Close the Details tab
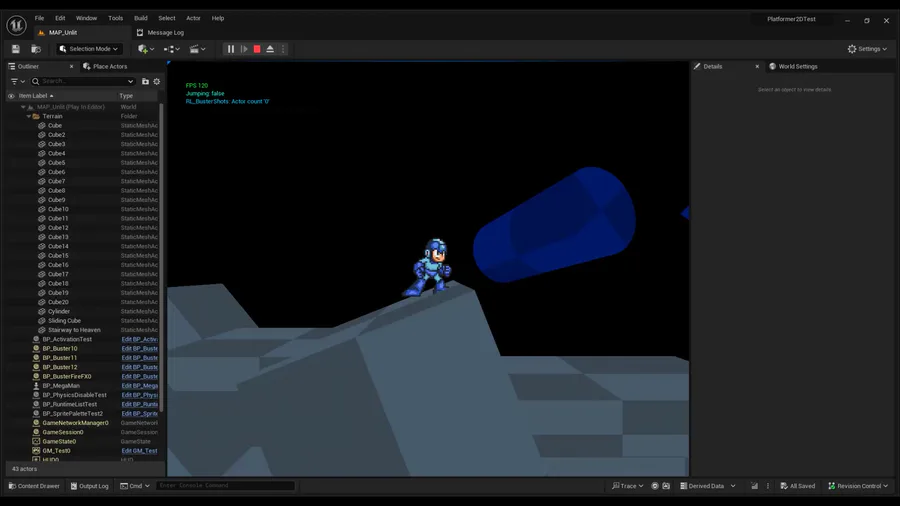This screenshot has width=900, height=506. click(x=757, y=67)
